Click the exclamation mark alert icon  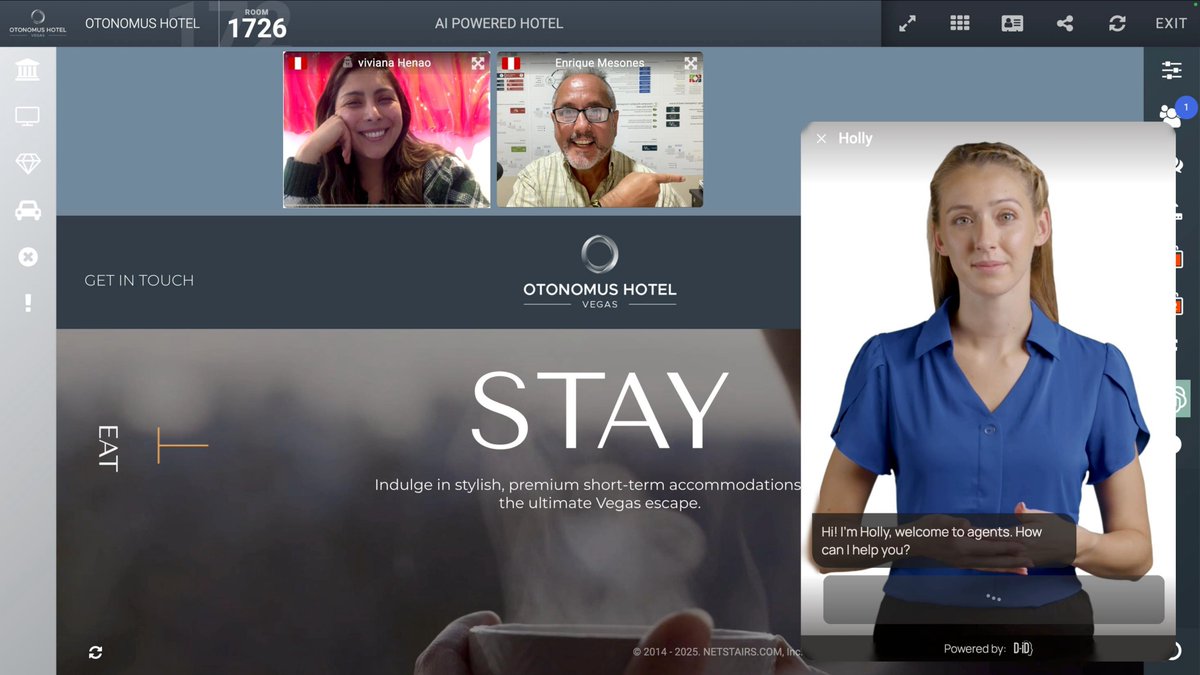[x=28, y=303]
